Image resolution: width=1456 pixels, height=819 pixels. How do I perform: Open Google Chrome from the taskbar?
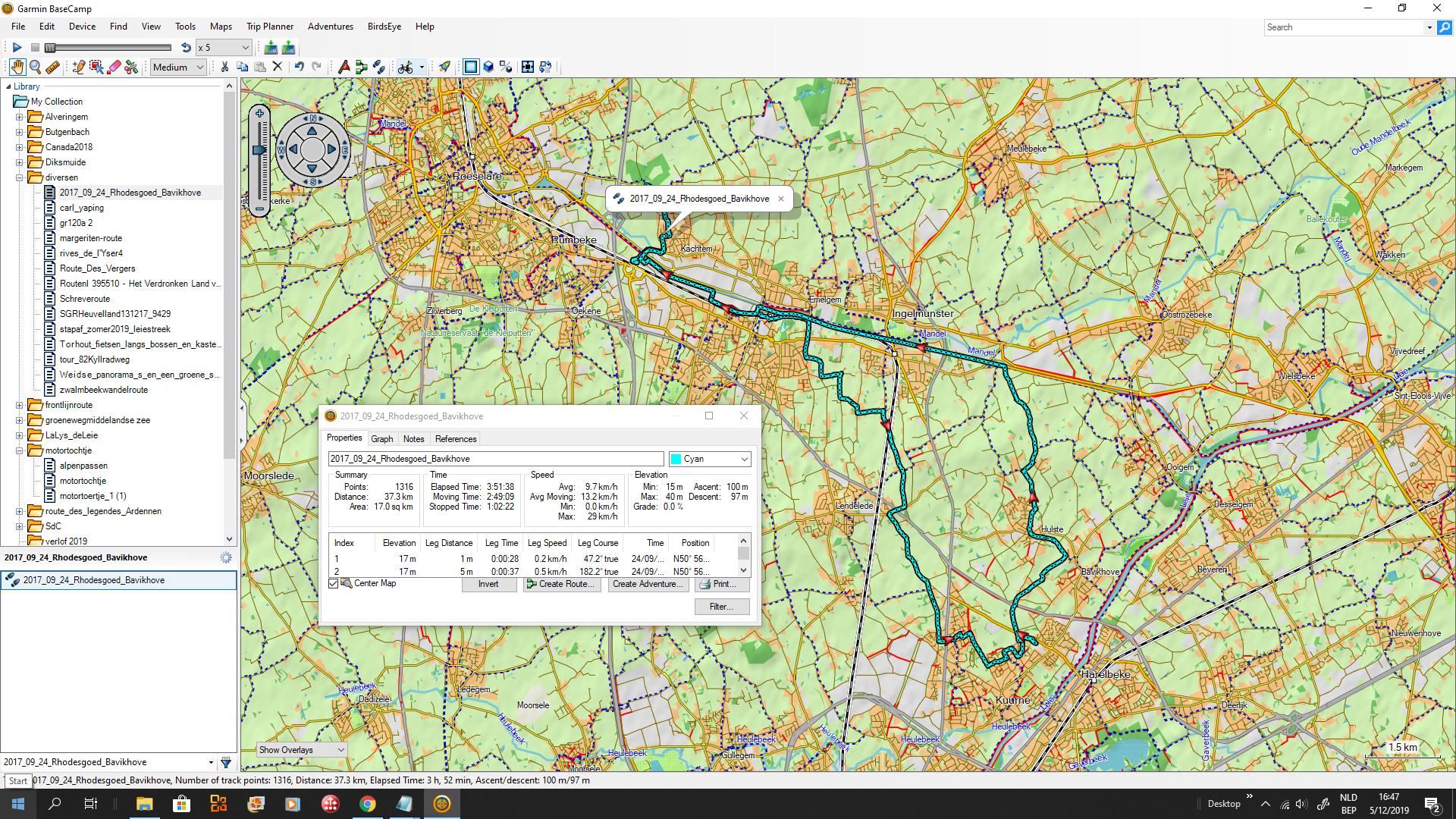click(367, 804)
